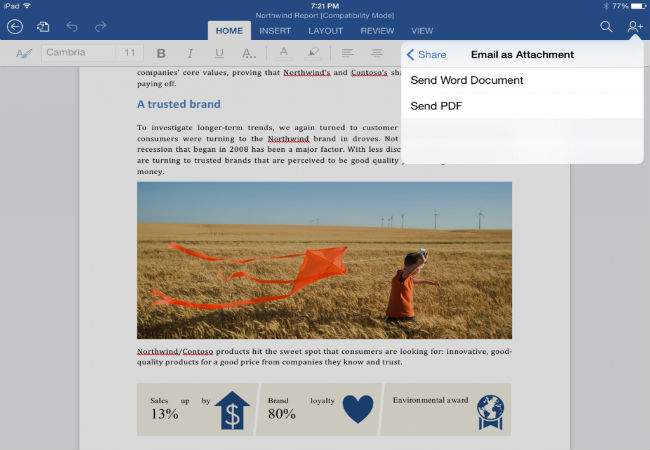
Task: Redo the last undone action
Action: pos(99,27)
